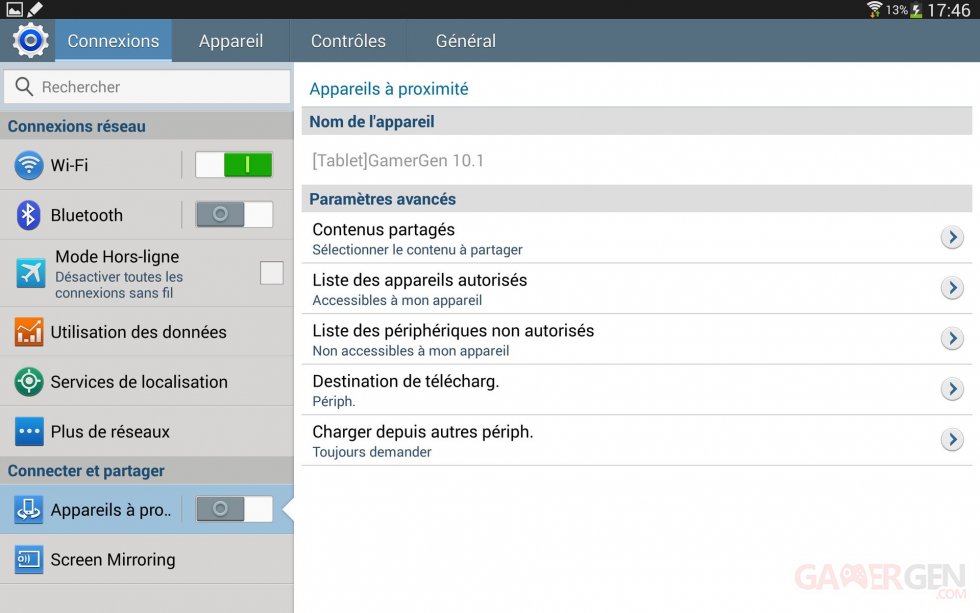This screenshot has height=613, width=980.
Task: Expand Destination de télécharg. arrow
Action: 952,389
